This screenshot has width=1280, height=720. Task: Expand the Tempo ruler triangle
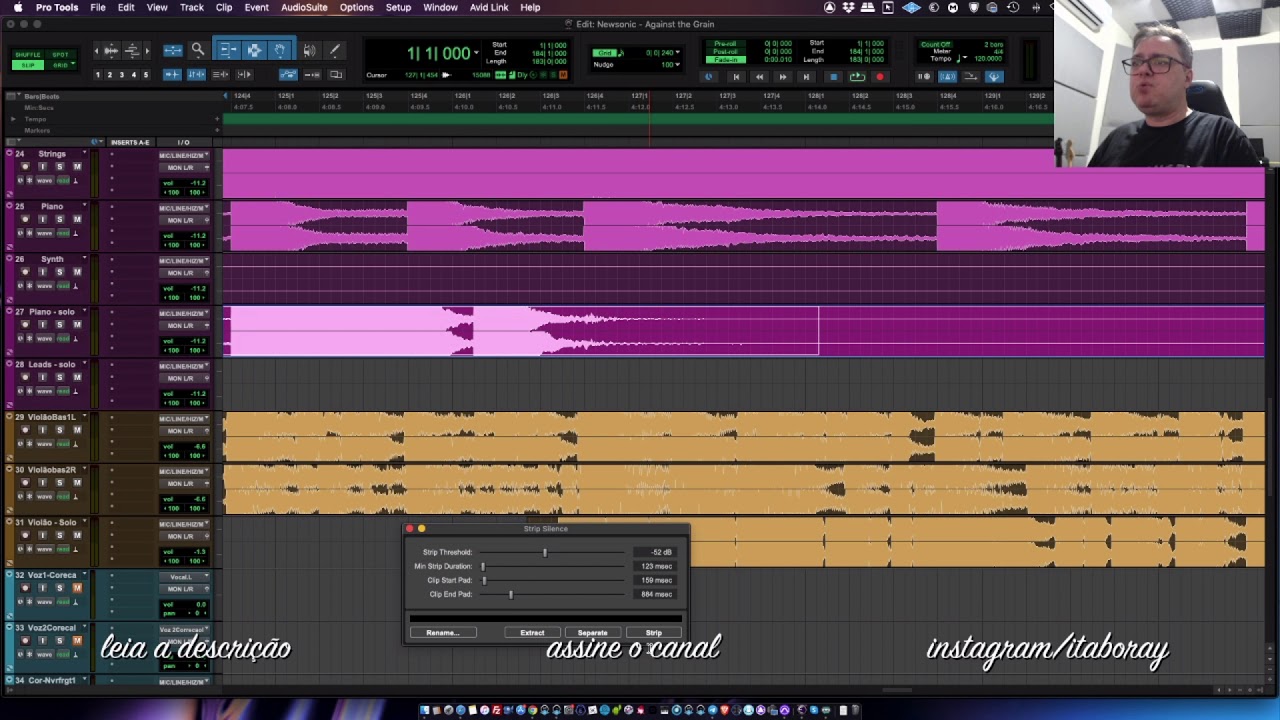coord(13,119)
